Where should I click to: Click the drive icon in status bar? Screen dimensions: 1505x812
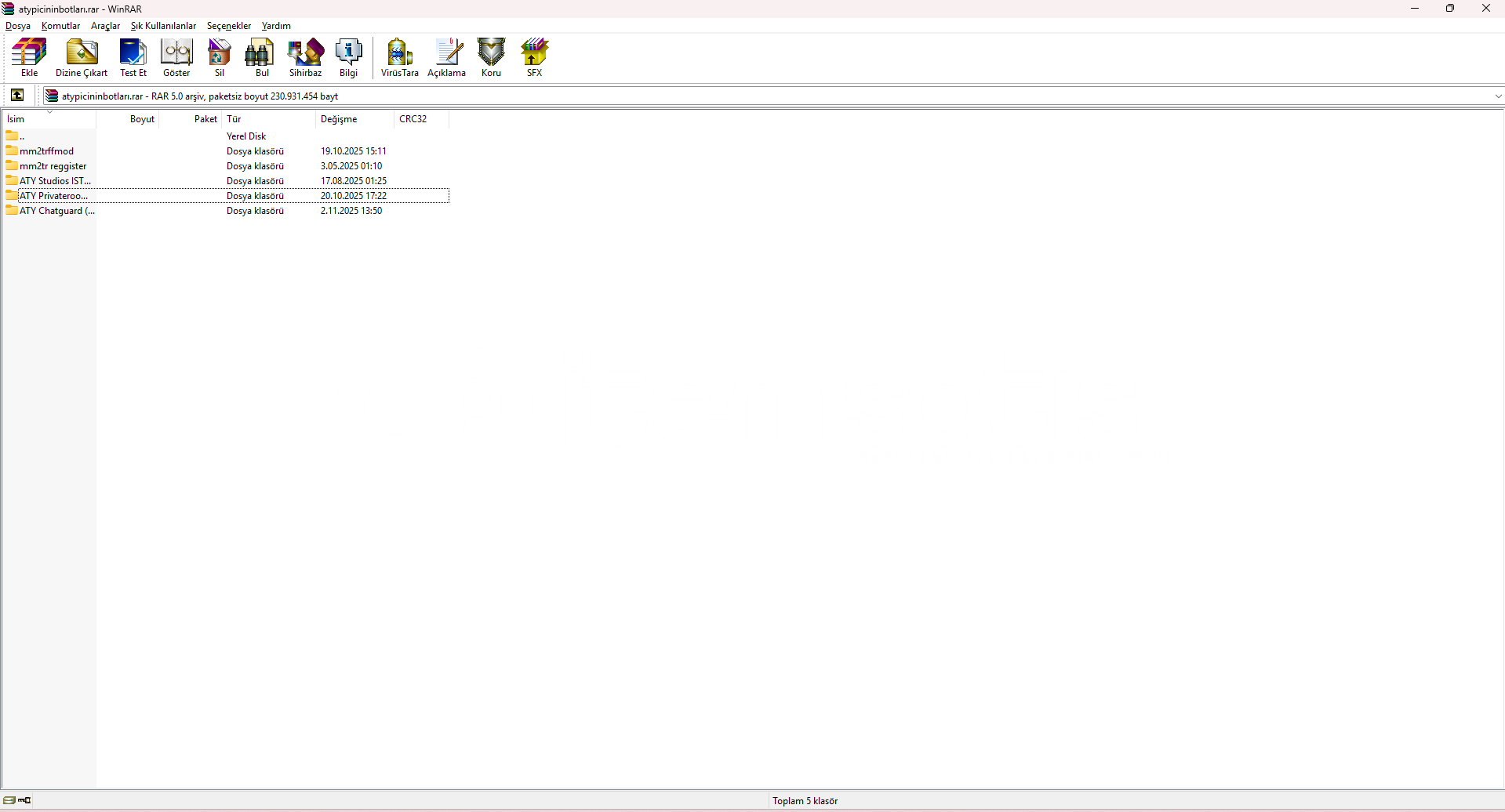[9, 800]
